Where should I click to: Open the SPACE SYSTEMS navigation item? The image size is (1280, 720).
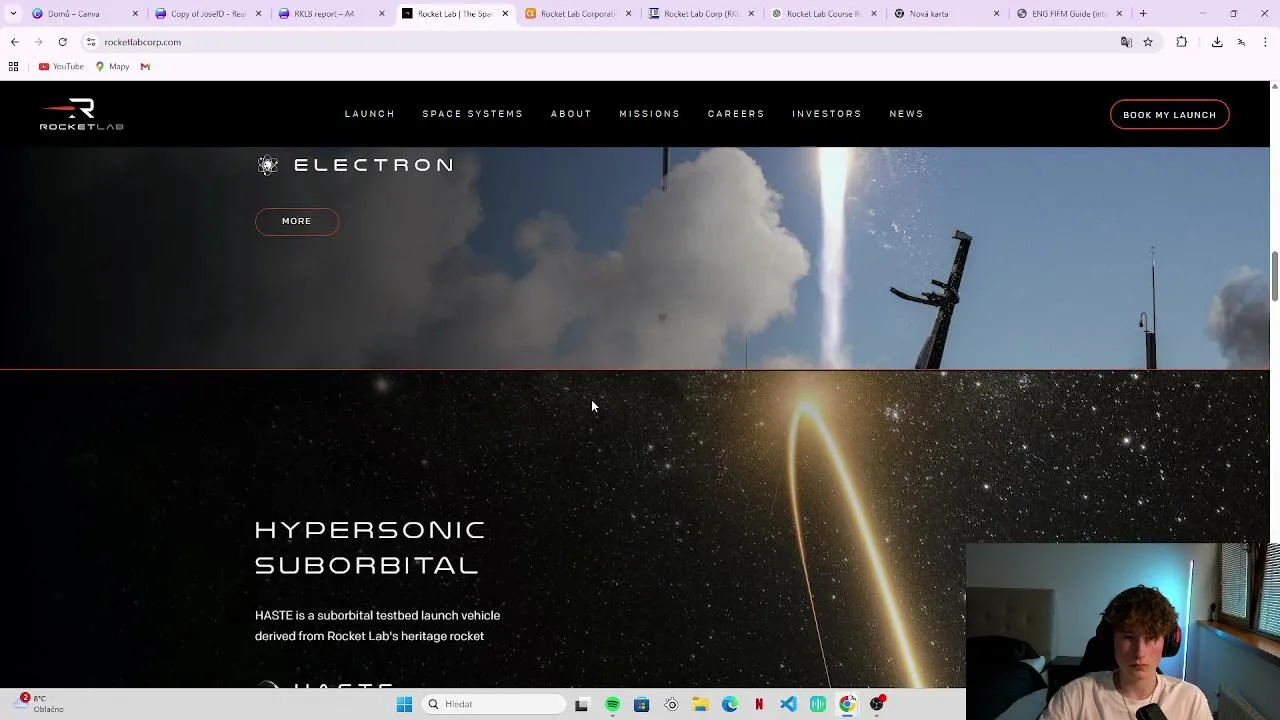point(473,114)
